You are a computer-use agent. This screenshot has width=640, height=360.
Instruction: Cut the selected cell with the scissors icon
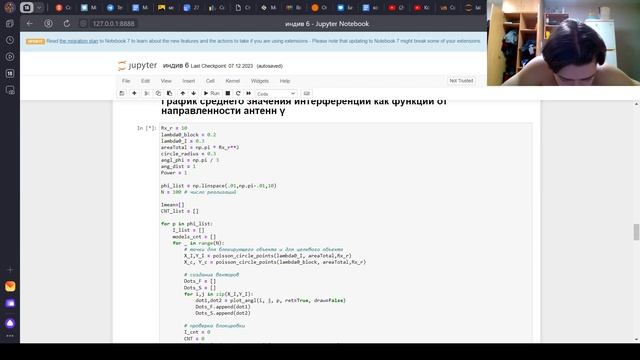click(x=147, y=93)
